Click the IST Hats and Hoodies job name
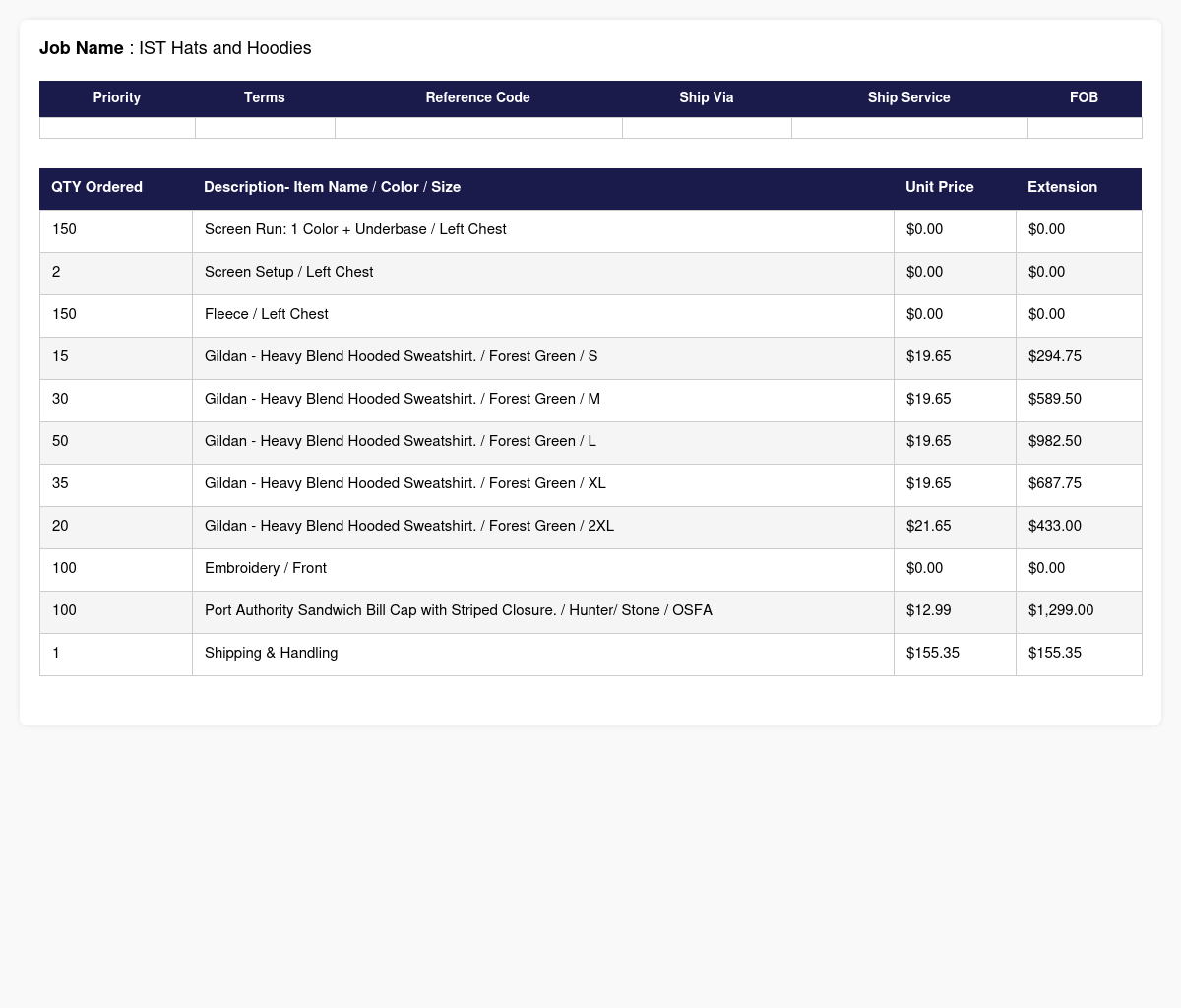 [225, 48]
